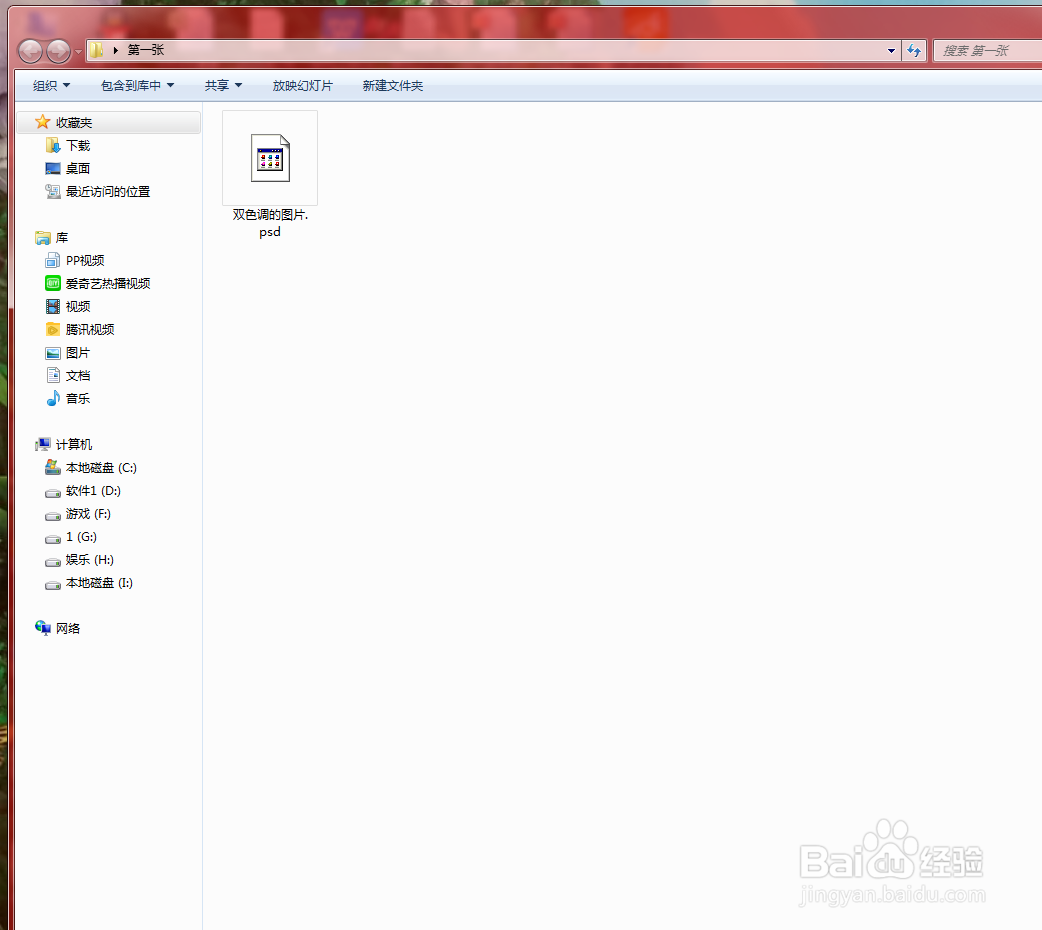The width and height of the screenshot is (1042, 930).
Task: Open 软件1 (D:) drive
Action: coord(93,491)
